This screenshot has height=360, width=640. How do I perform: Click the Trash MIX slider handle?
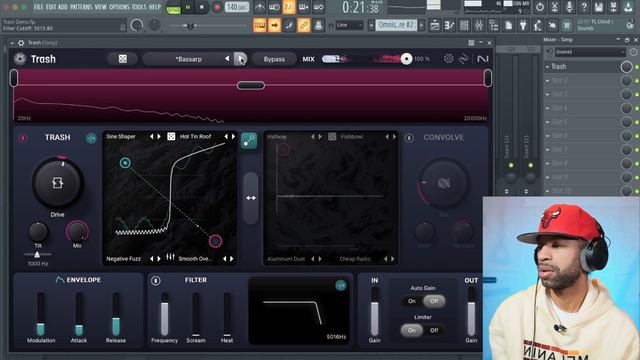pos(406,59)
